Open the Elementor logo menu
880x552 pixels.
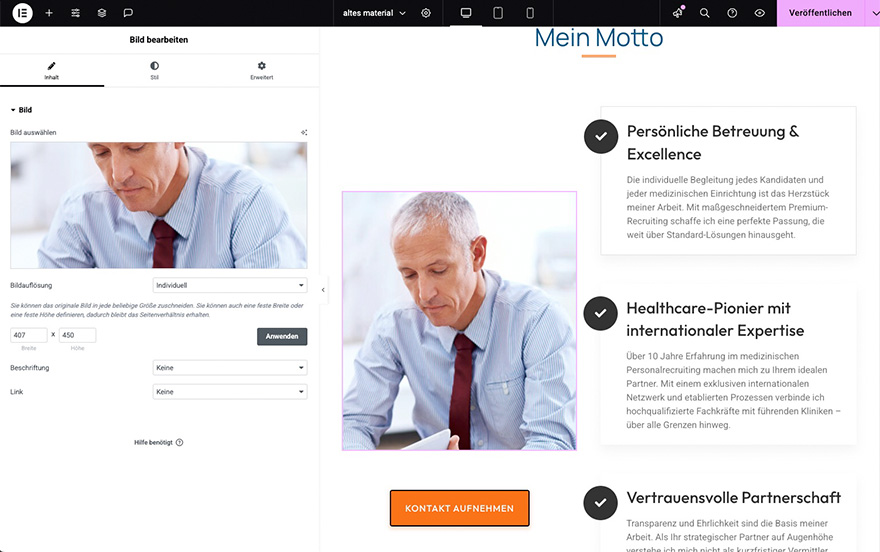click(x=22, y=12)
